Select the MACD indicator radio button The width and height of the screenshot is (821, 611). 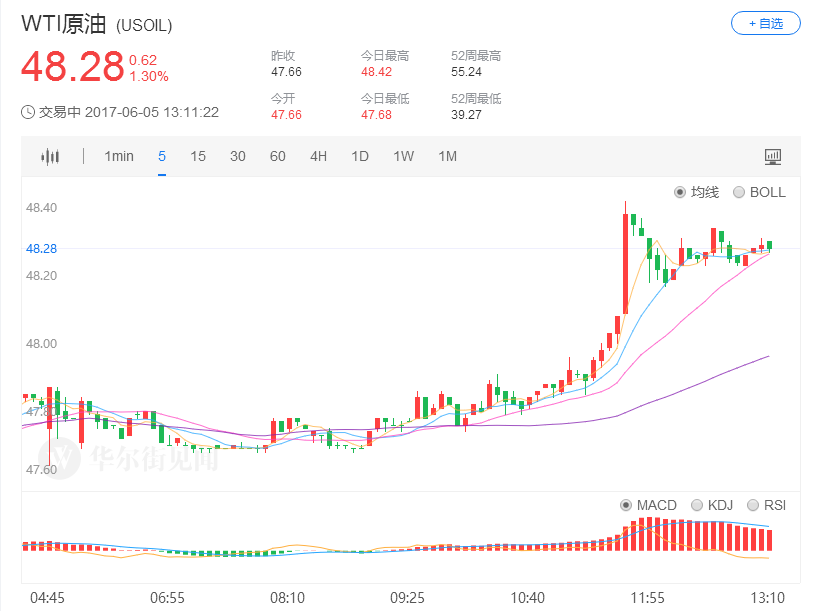(626, 505)
